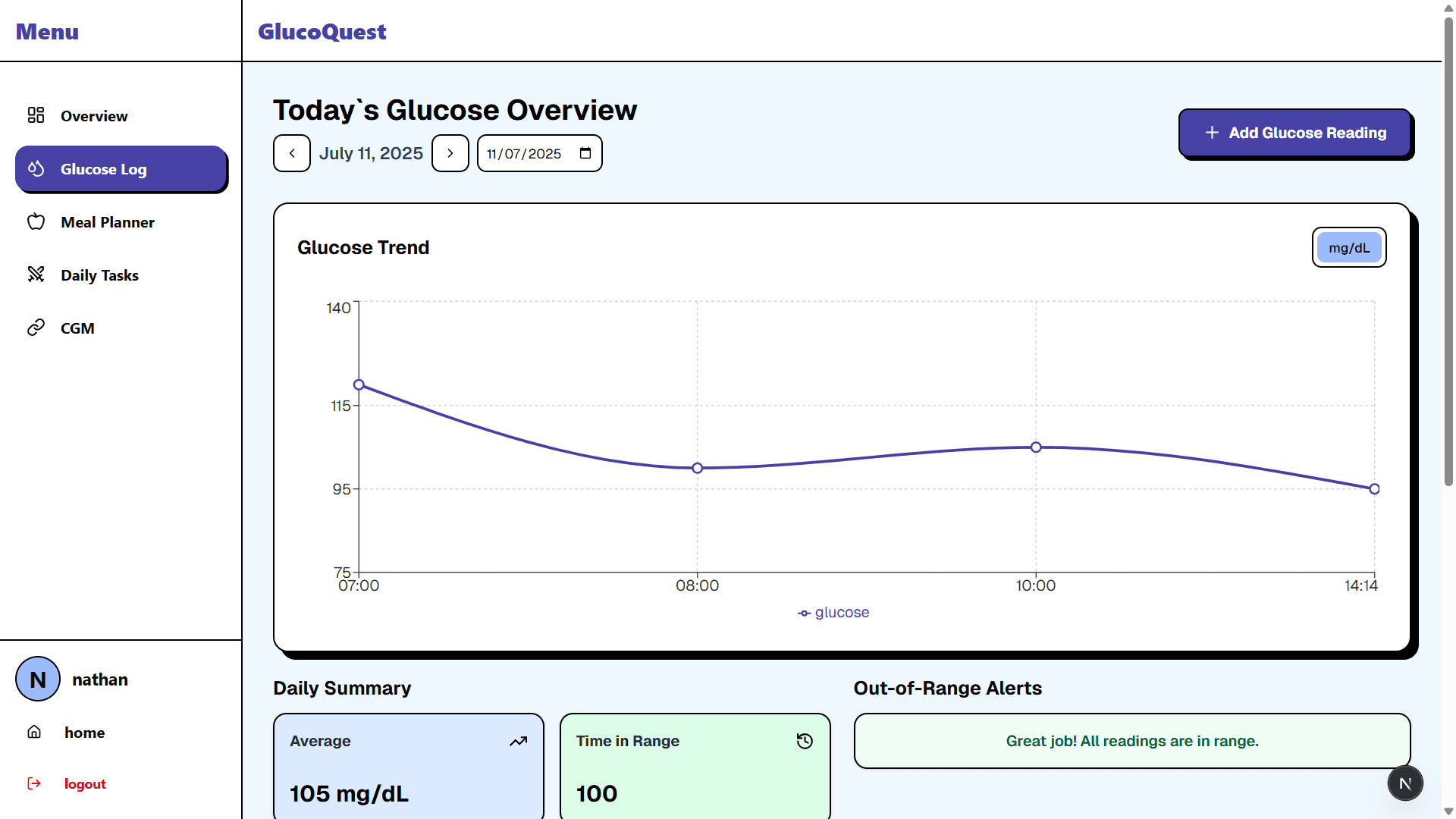
Task: Toggle the mg/dL unit switch
Action: click(x=1348, y=247)
